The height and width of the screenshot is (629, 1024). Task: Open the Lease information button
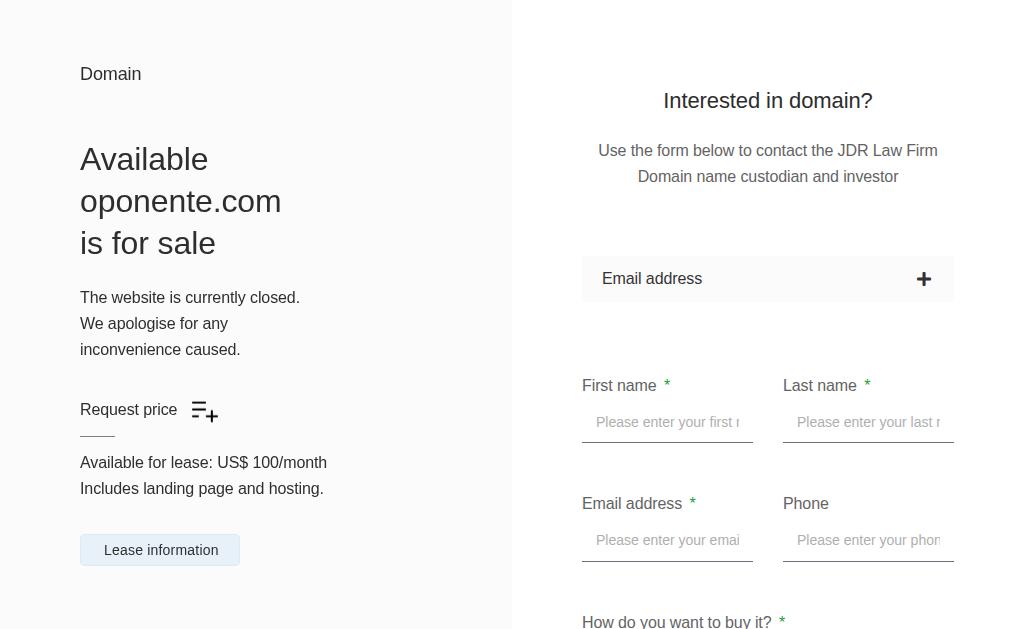point(160,550)
